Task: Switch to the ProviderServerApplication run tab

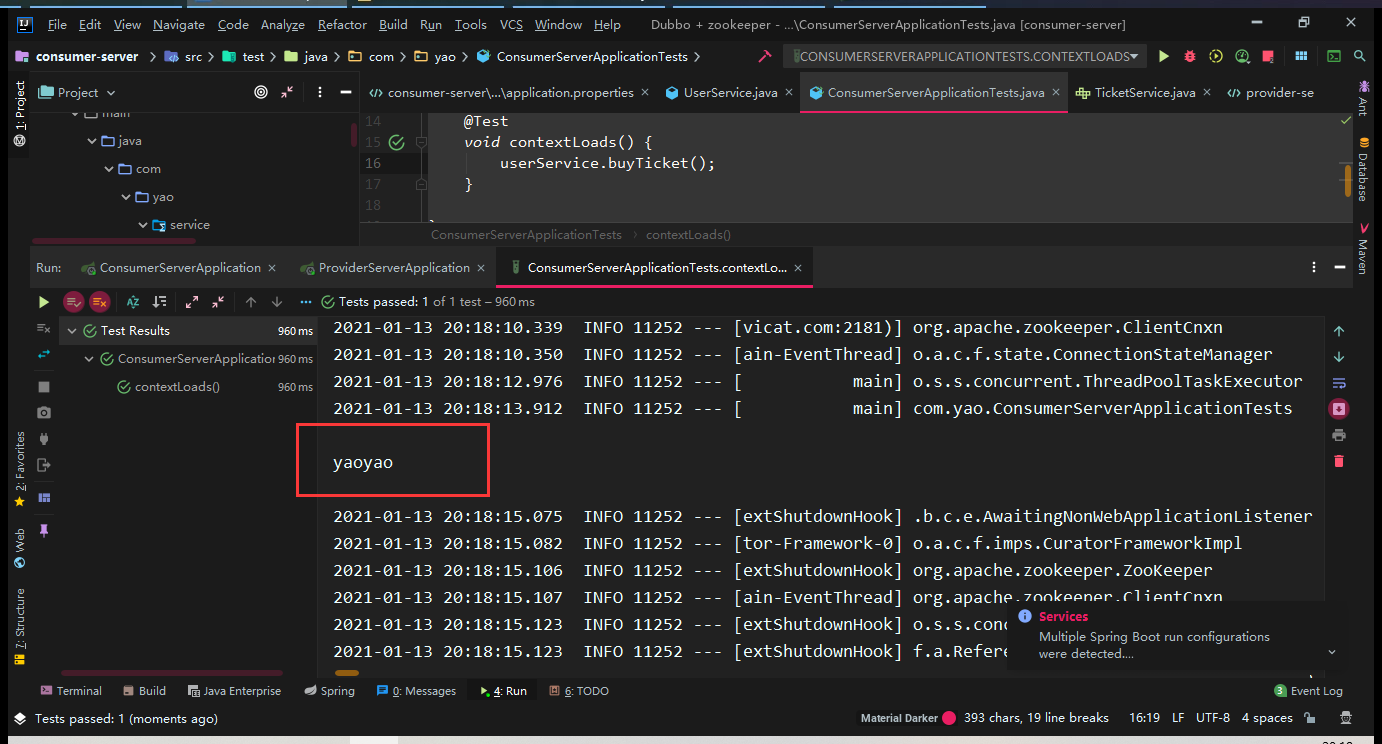Action: point(394,268)
